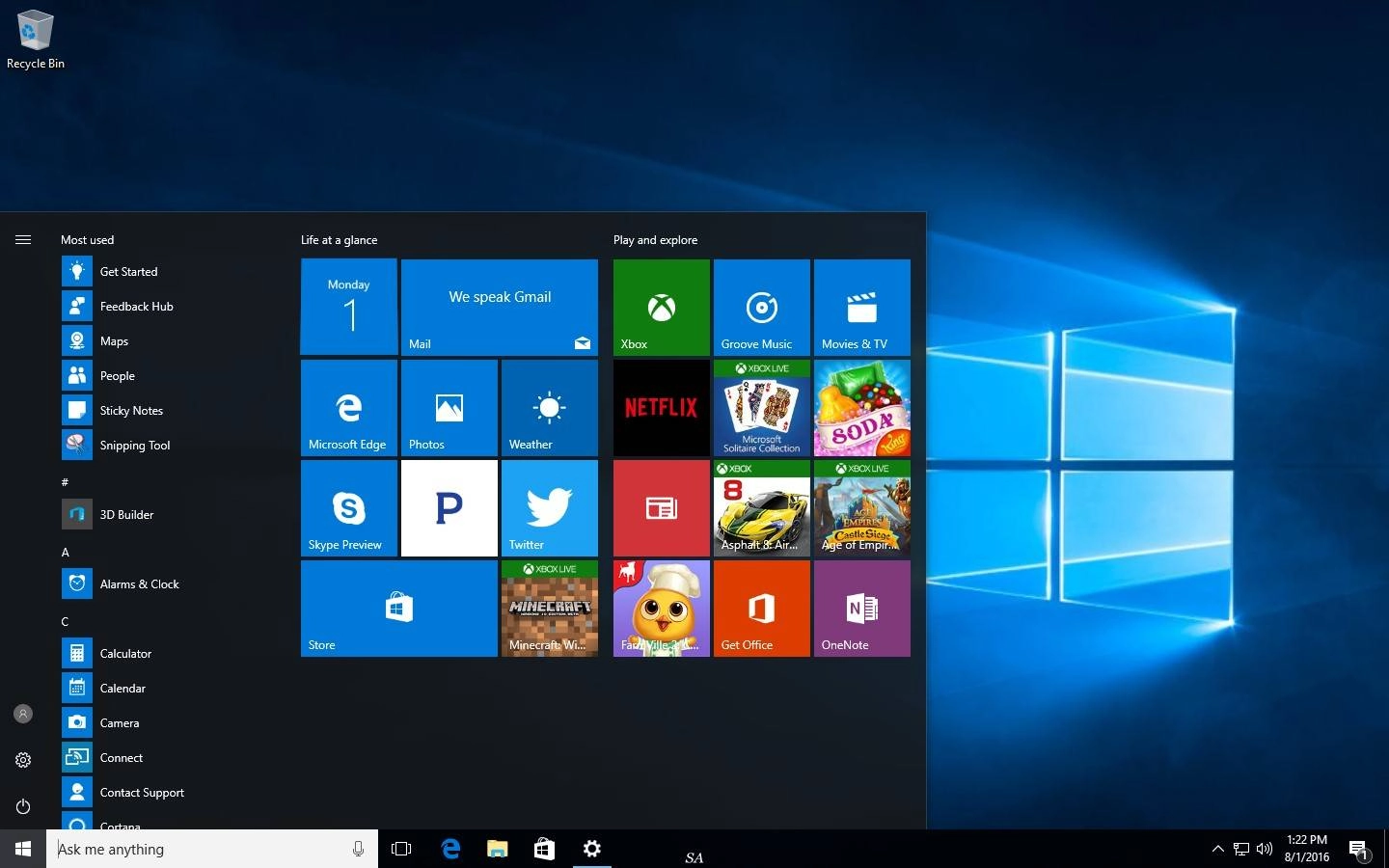Expand the Start menu hamburger button
Viewport: 1389px width, 868px height.
pos(23,239)
